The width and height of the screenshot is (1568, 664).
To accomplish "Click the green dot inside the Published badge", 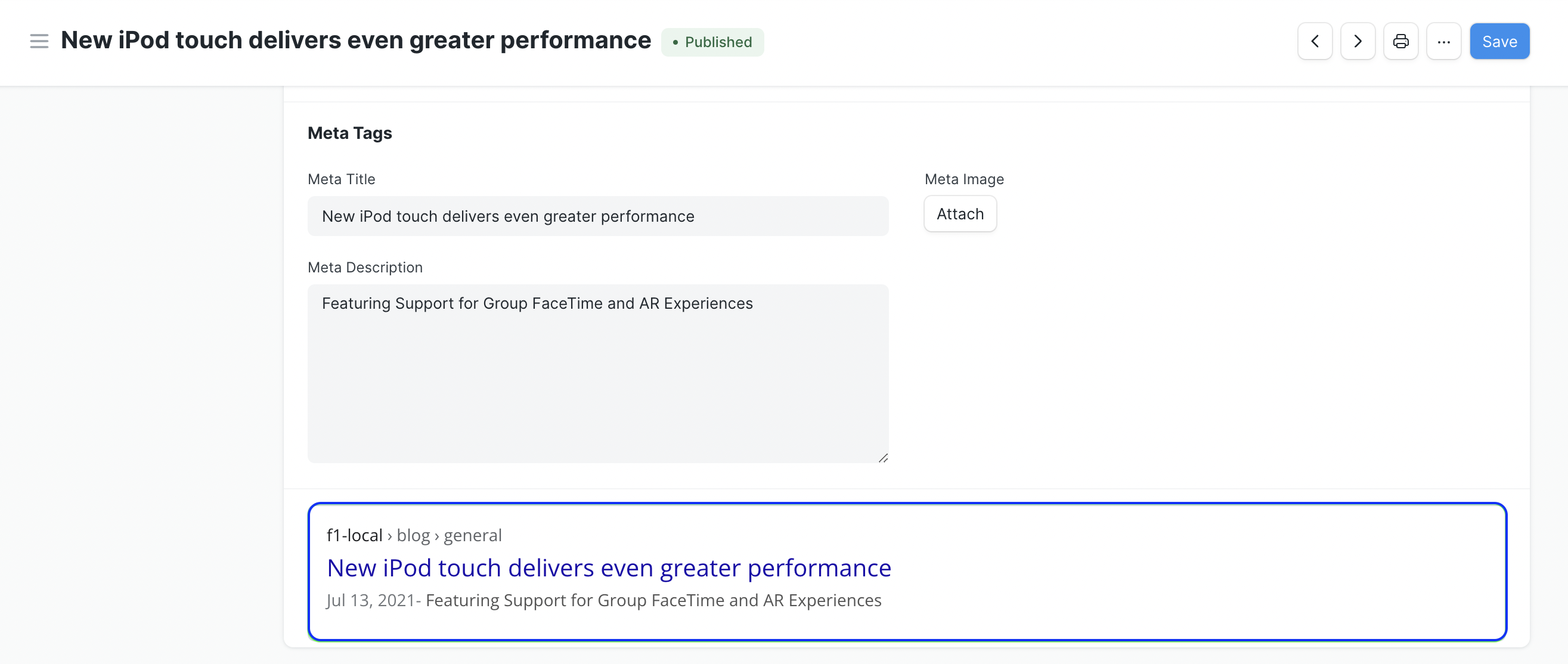I will click(x=677, y=42).
